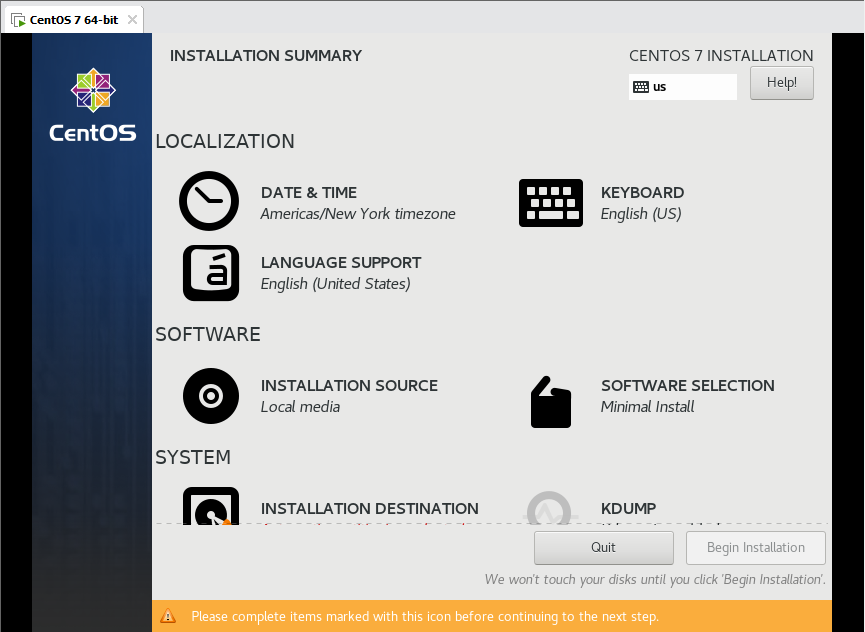
Task: Click the VM tab icon for CentOS 7 64-bit
Action: [x=18, y=20]
